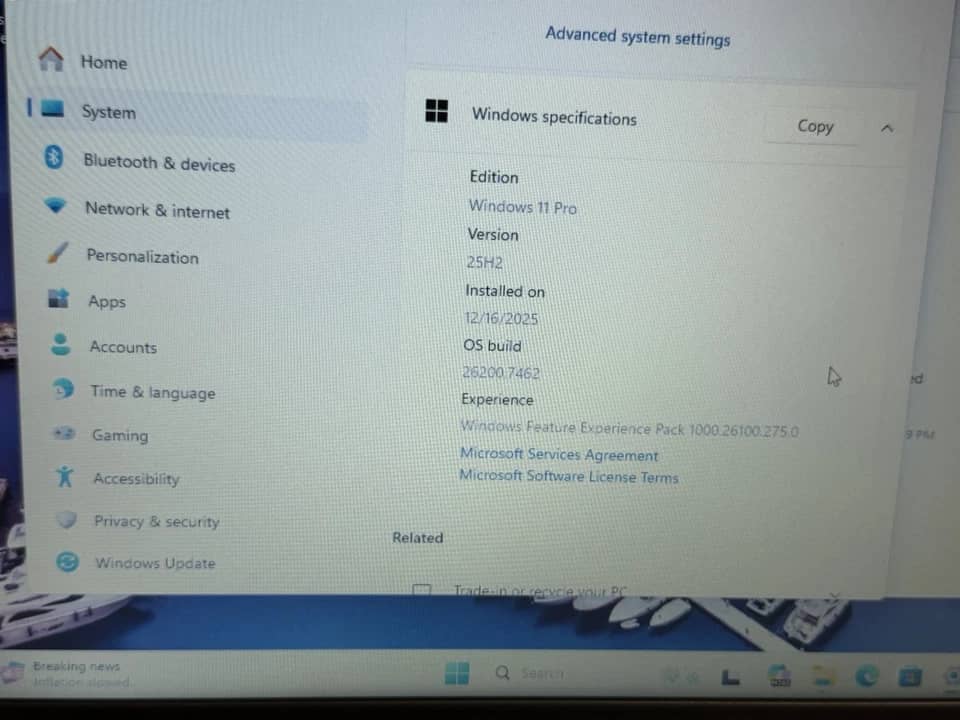
Task: Click the Windows Update sync icon
Action: tap(67, 561)
